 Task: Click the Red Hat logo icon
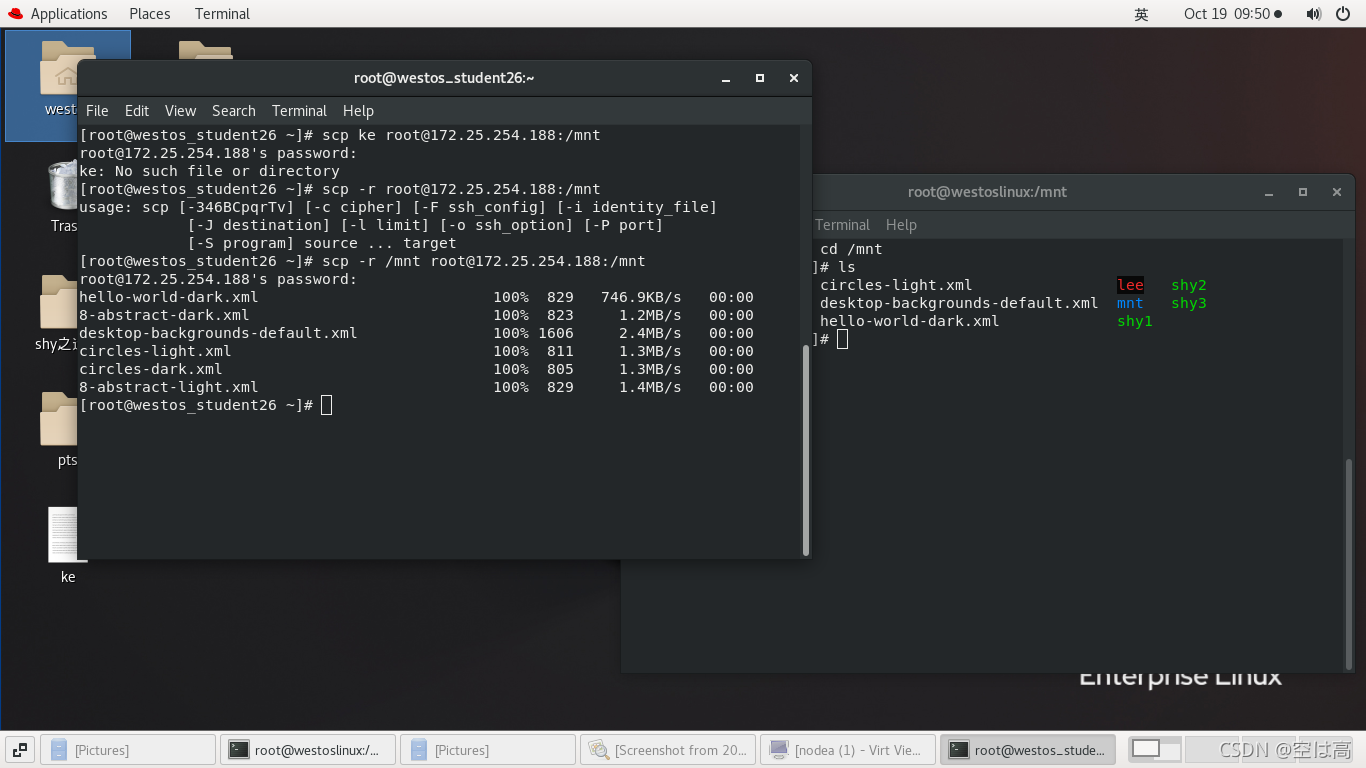tap(15, 14)
